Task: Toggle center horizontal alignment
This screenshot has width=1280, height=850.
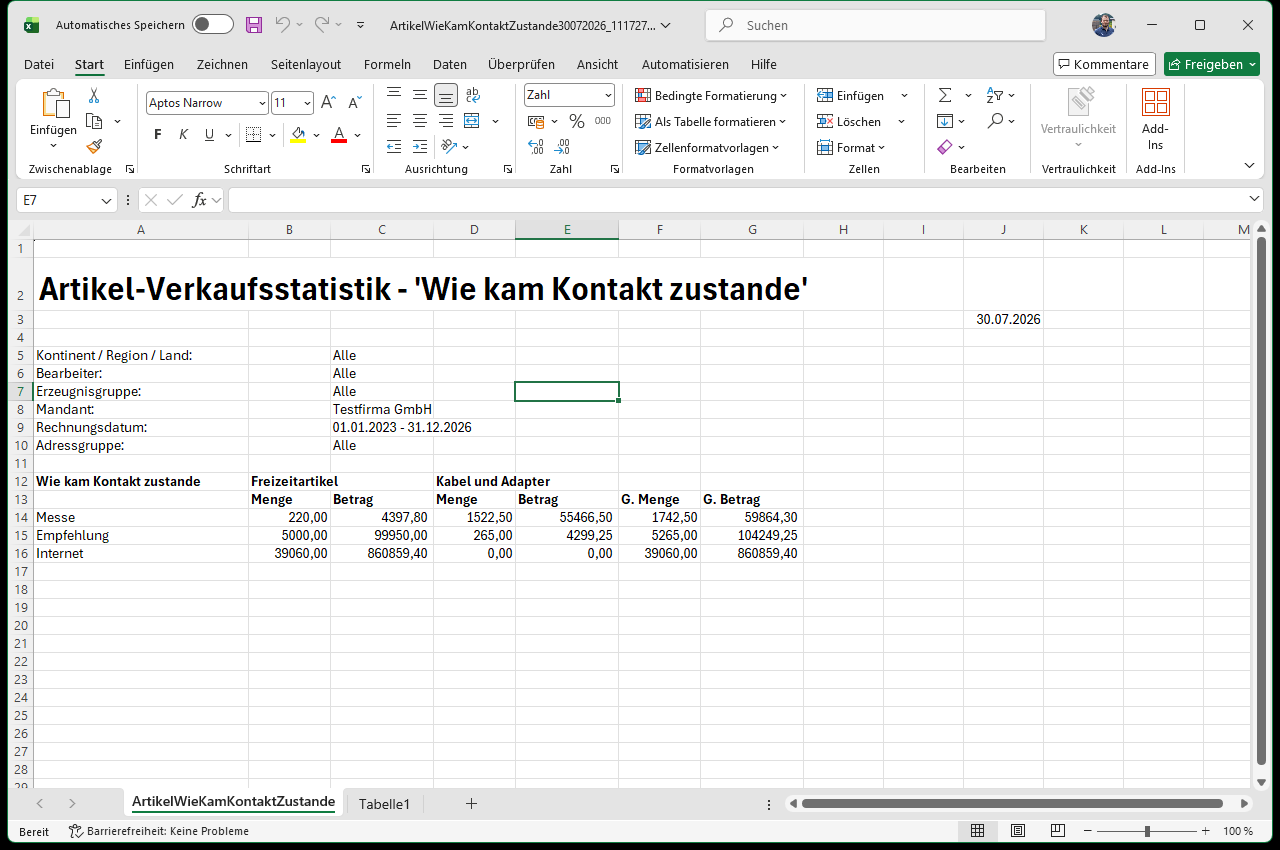Action: coord(420,121)
